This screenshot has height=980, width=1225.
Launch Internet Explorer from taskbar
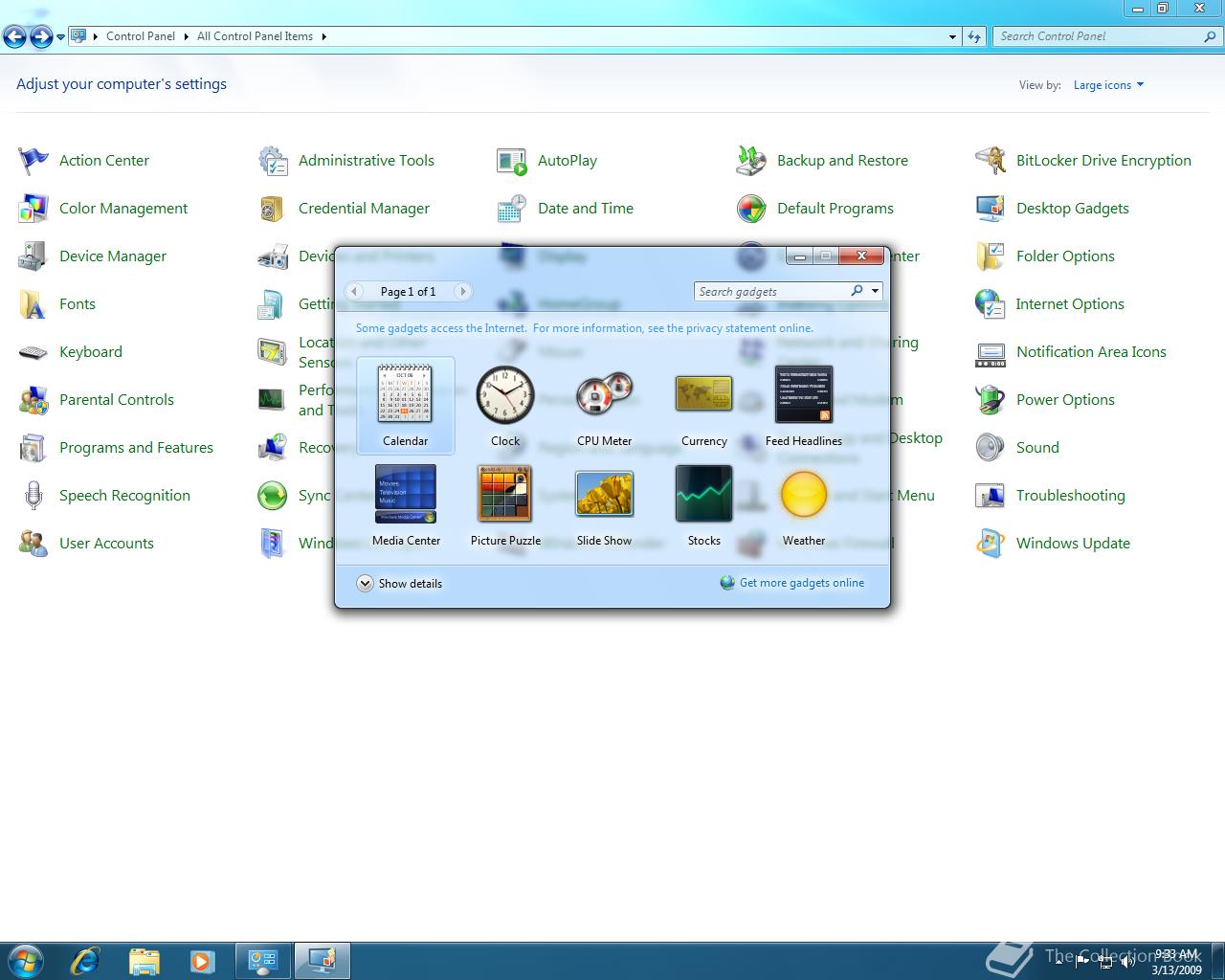click(x=85, y=960)
